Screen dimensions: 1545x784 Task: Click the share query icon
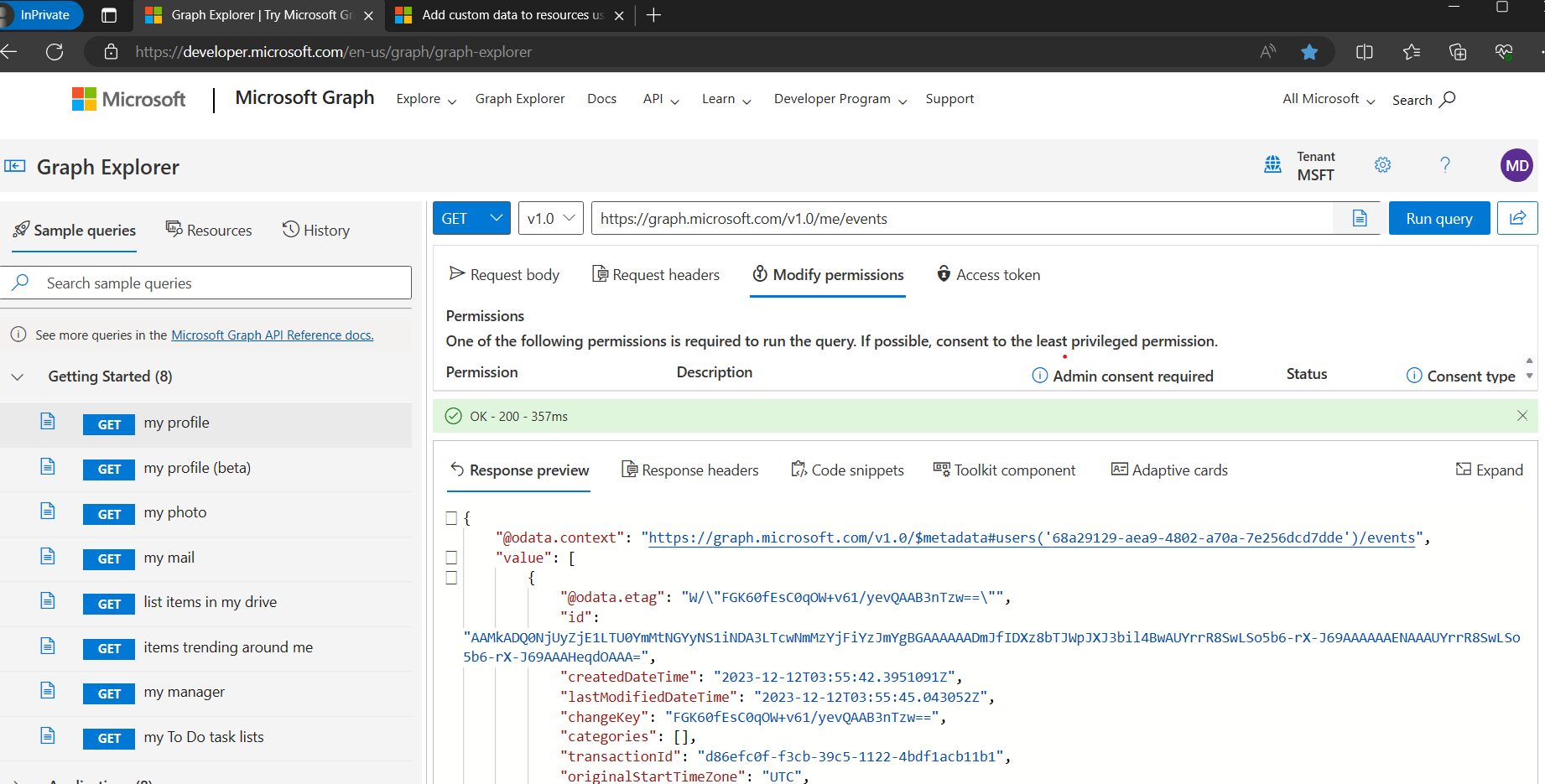[1517, 218]
